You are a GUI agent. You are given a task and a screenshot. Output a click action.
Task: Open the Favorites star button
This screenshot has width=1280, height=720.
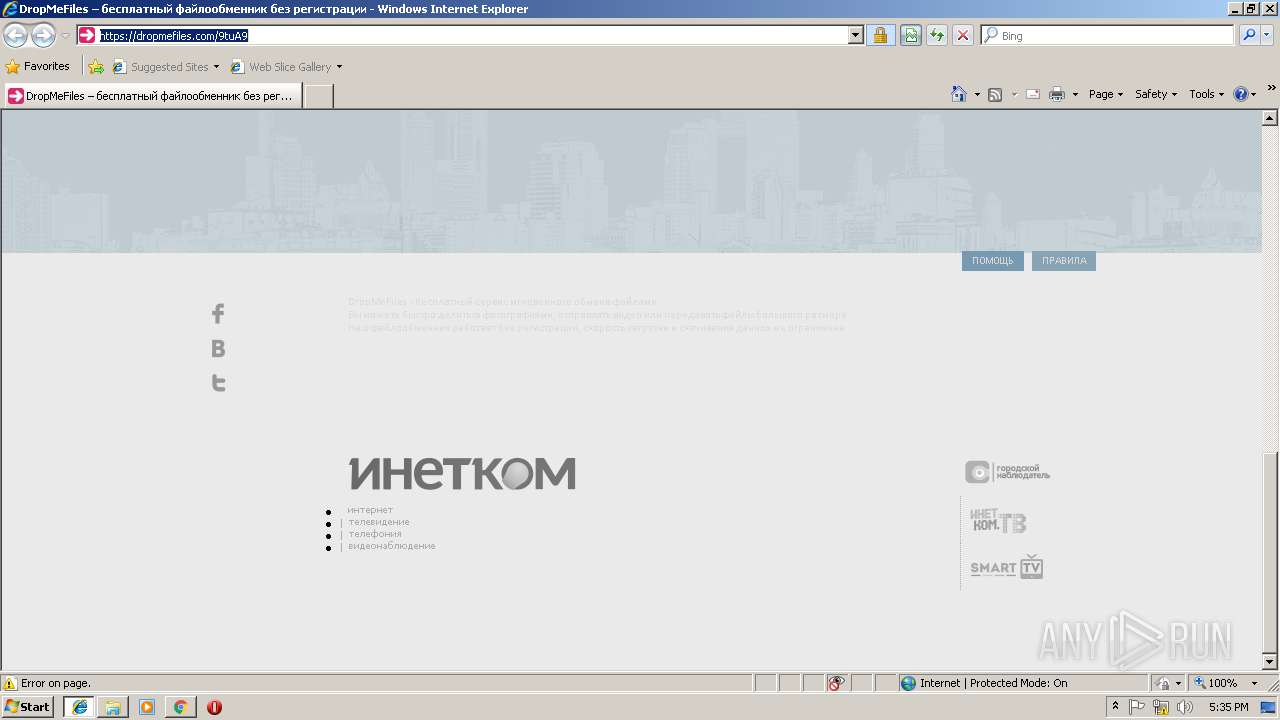click(x=38, y=66)
